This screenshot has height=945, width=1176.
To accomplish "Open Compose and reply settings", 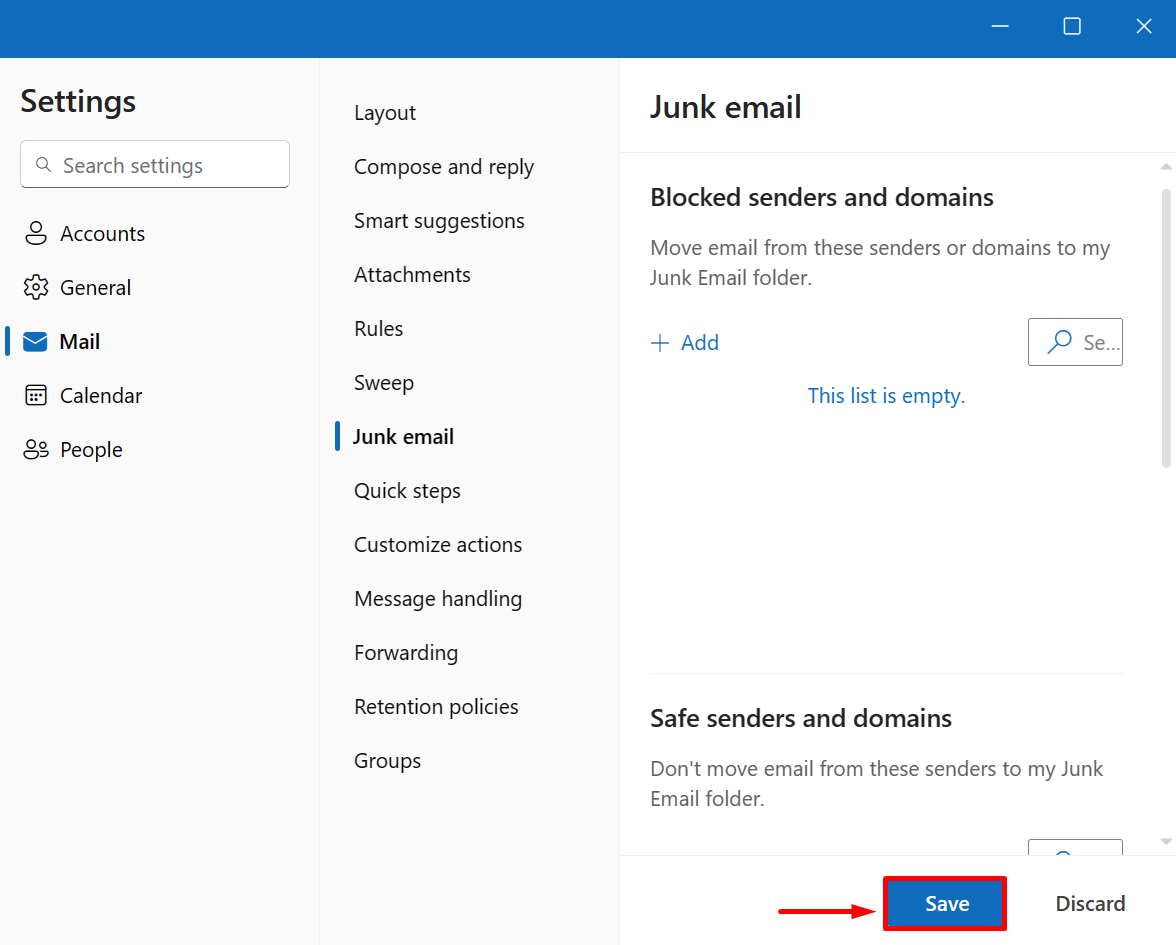I will tap(444, 166).
